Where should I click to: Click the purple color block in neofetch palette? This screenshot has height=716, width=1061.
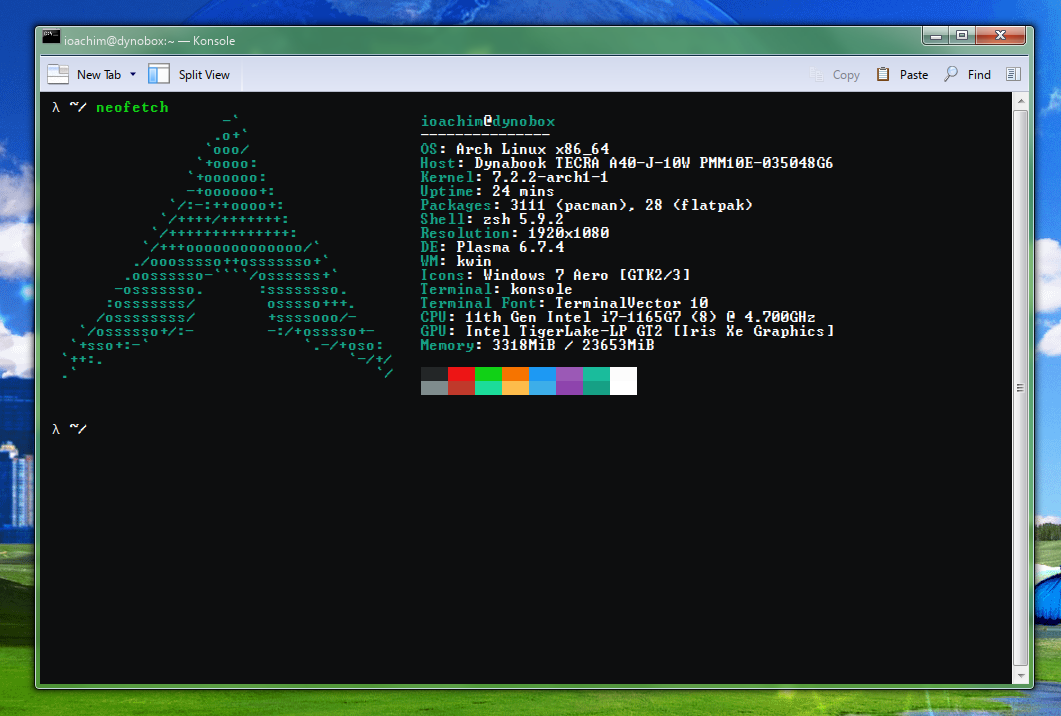coord(569,374)
